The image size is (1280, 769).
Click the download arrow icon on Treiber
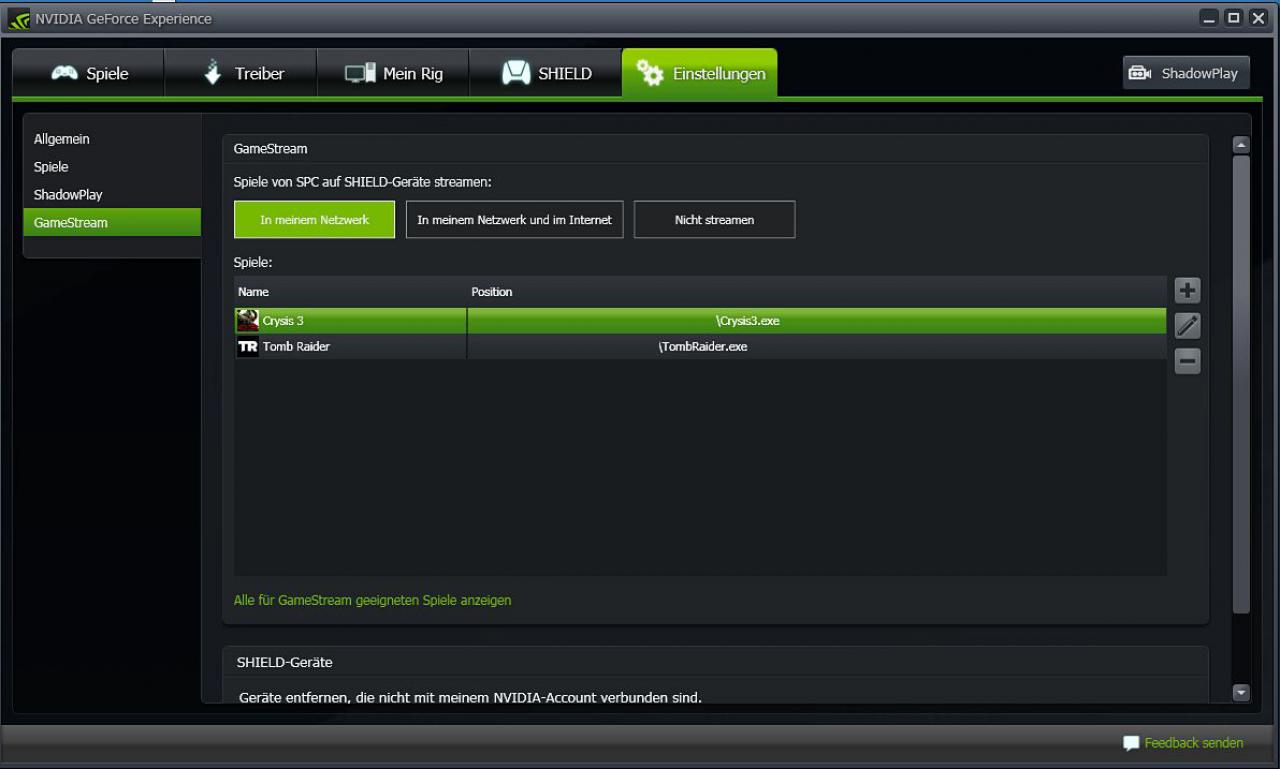(212, 73)
